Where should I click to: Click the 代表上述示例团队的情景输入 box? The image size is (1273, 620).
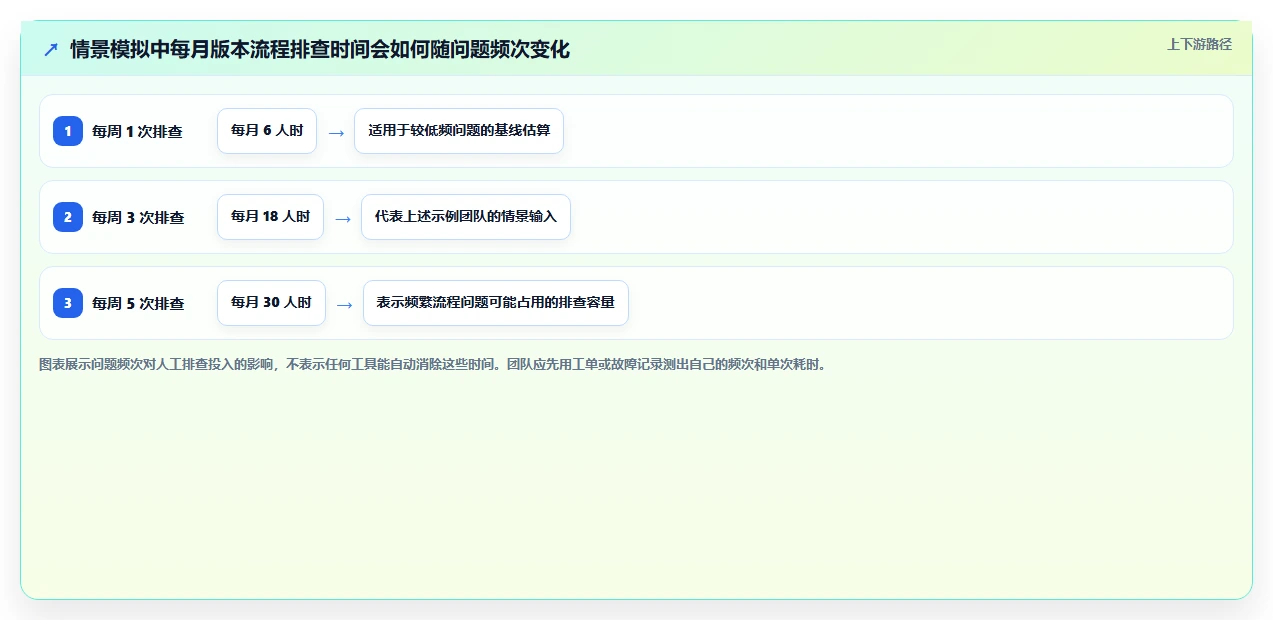tap(466, 217)
